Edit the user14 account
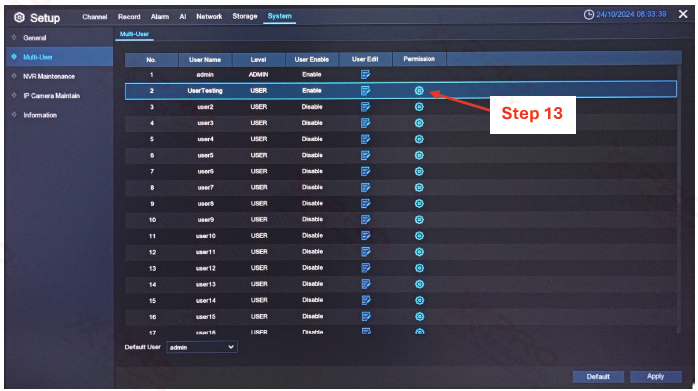The height and width of the screenshot is (391, 698). (x=365, y=301)
